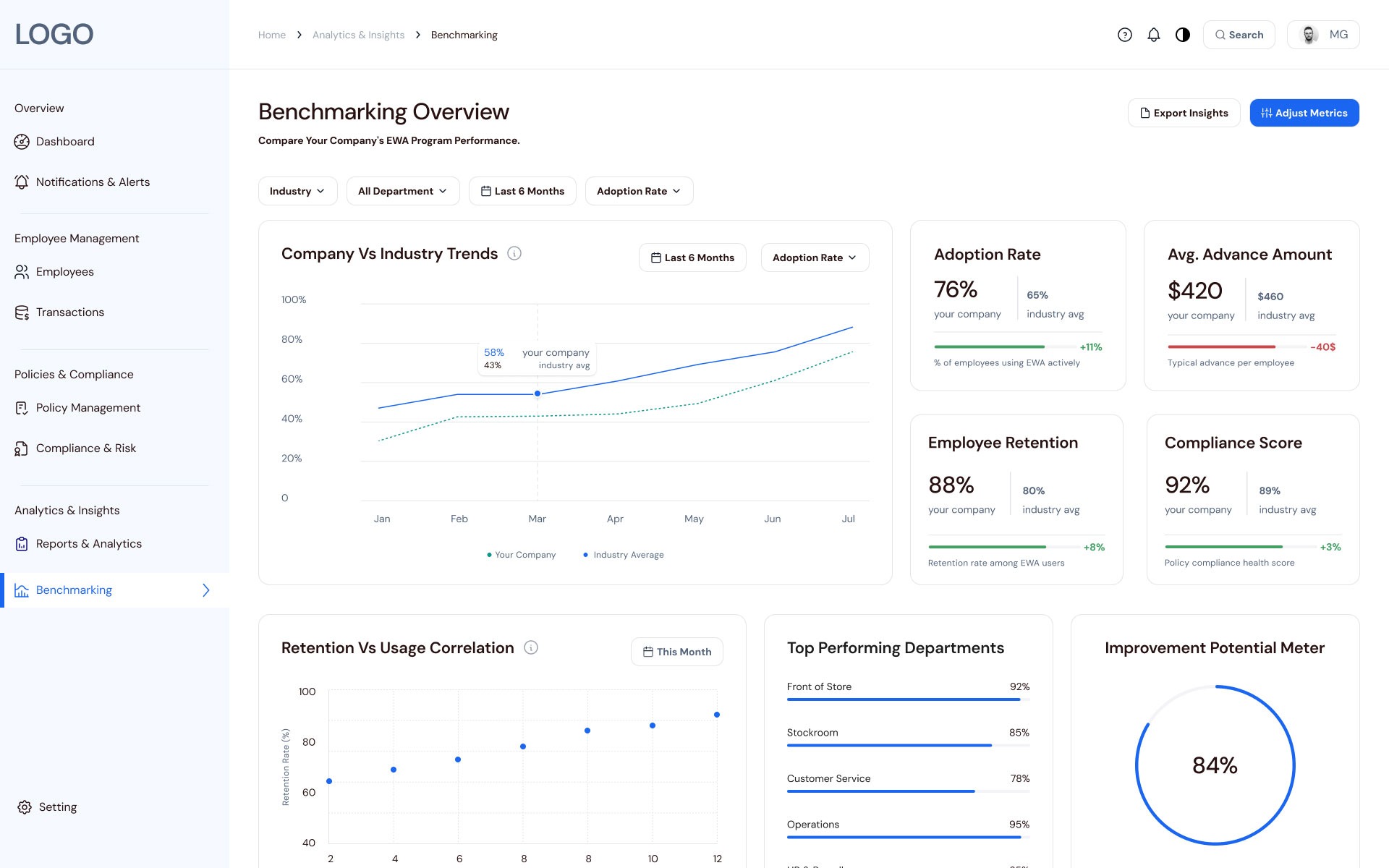Open Dashboard from sidebar
This screenshot has width=1389, height=868.
tap(65, 142)
